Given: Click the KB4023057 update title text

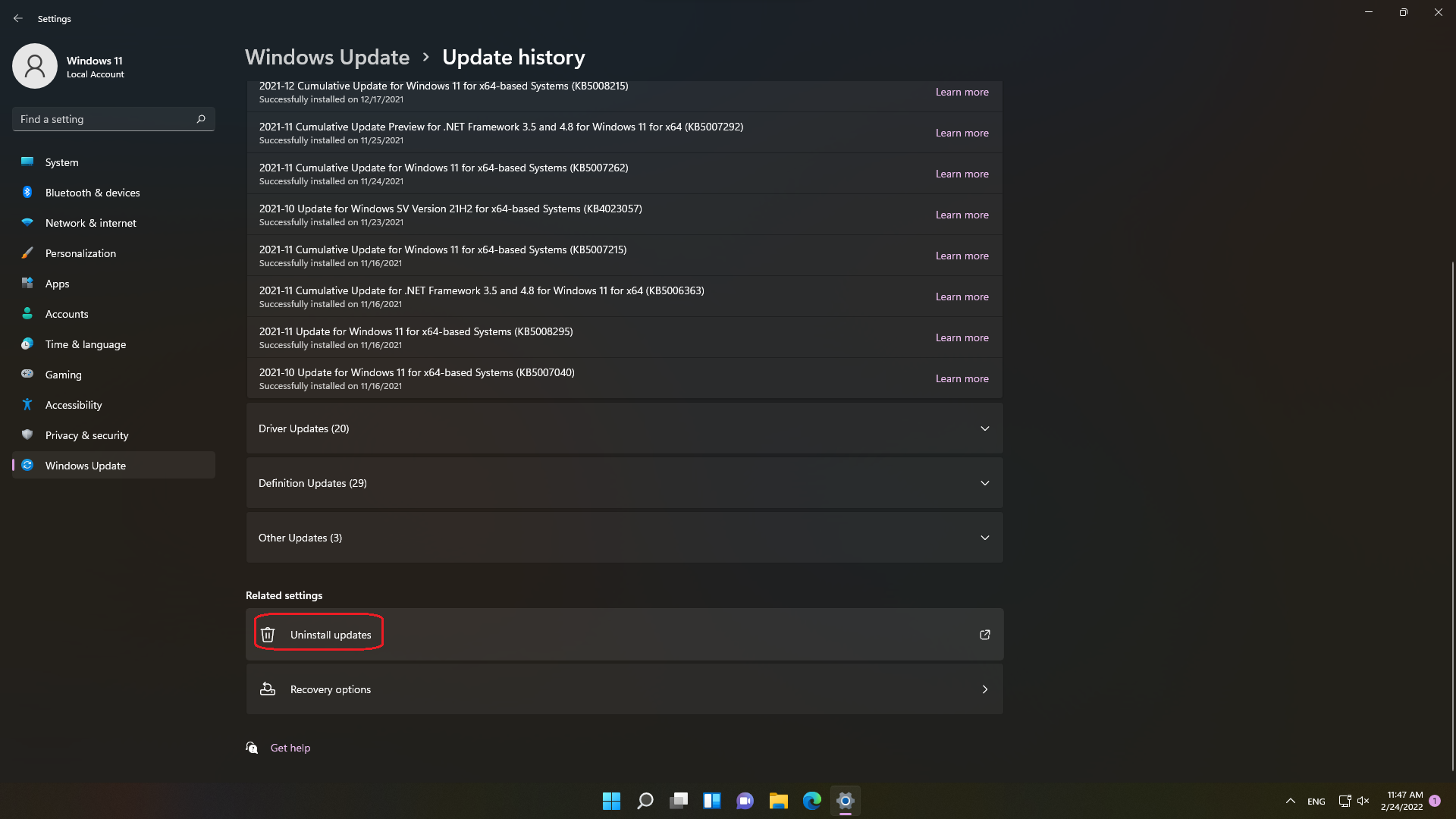Looking at the screenshot, I should [450, 209].
